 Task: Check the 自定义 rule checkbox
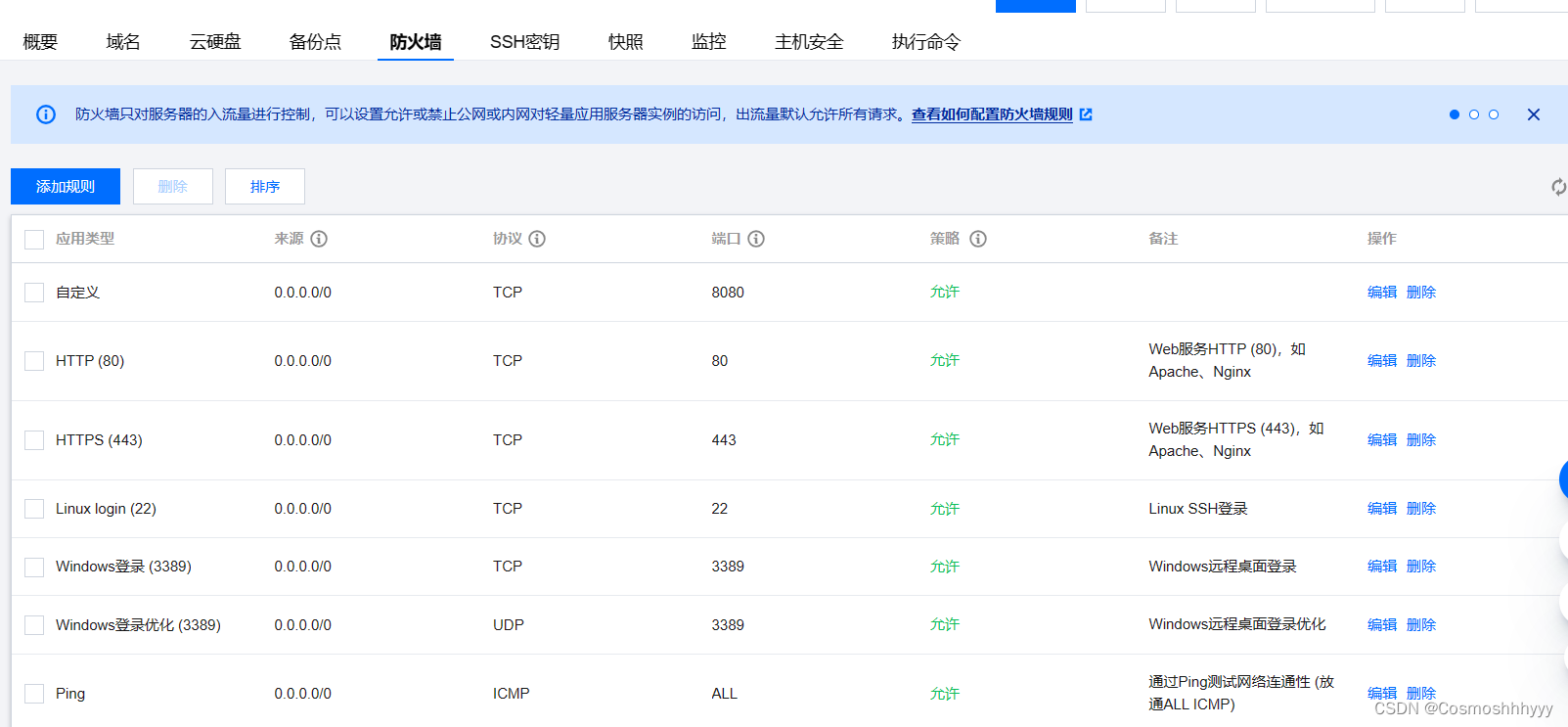click(34, 293)
